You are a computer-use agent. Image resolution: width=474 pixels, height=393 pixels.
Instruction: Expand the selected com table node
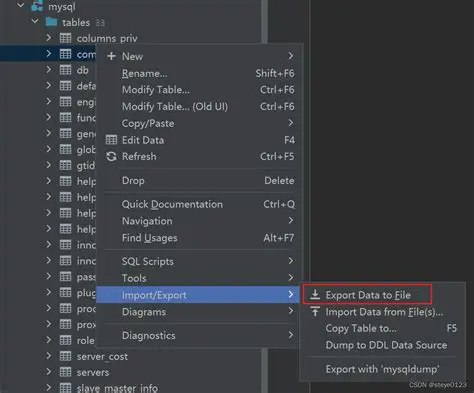click(x=49, y=53)
